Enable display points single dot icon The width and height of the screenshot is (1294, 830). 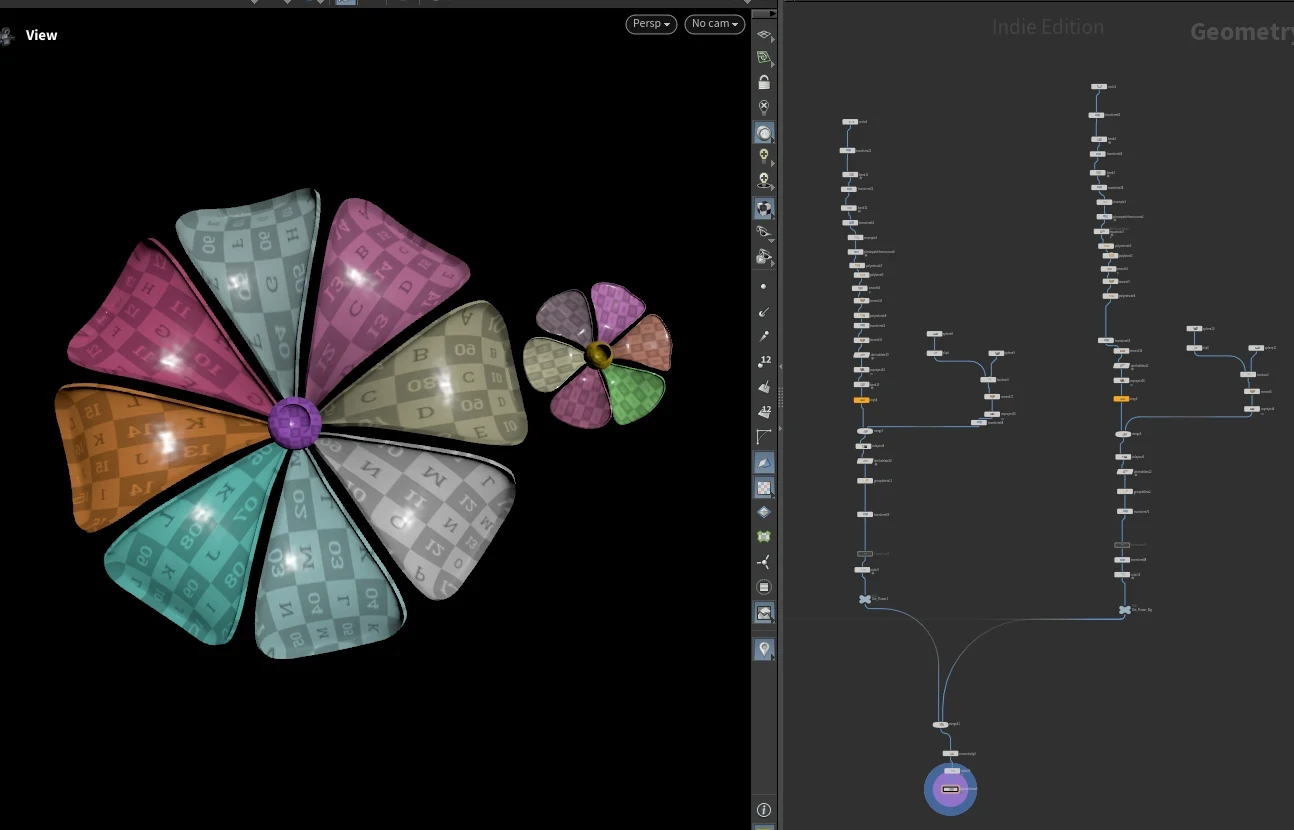(764, 286)
